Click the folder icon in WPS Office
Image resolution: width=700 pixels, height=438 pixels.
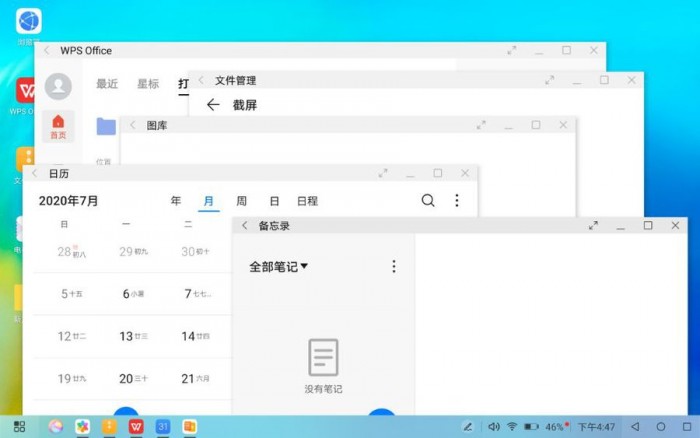coord(106,126)
